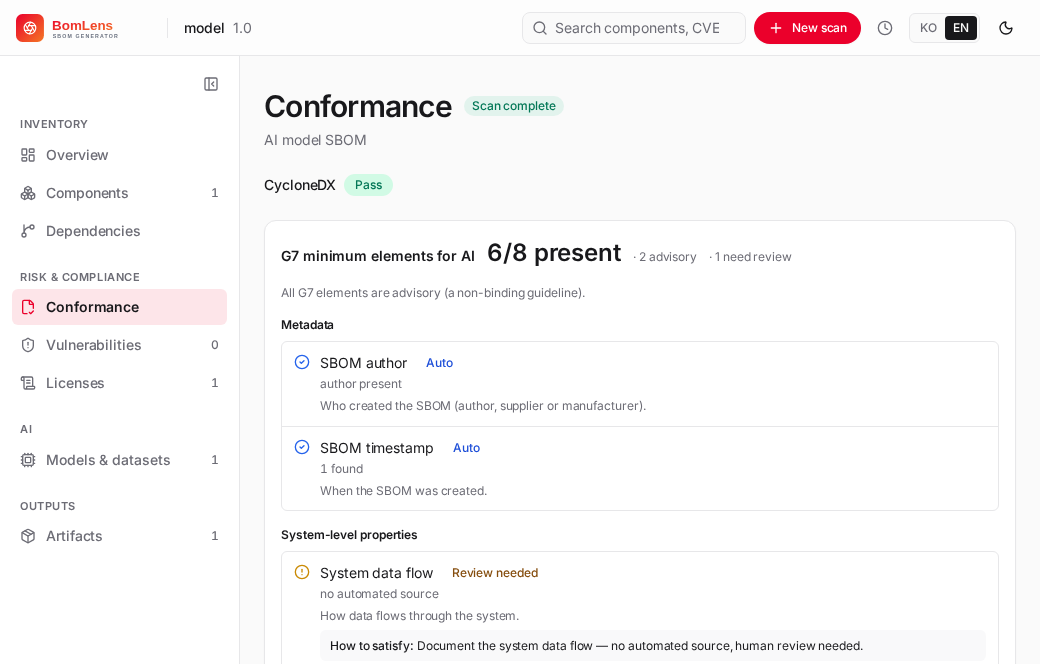Viewport: 1040px width, 664px height.
Task: Click the Vulnerabilities shield icon
Action: pos(28,345)
